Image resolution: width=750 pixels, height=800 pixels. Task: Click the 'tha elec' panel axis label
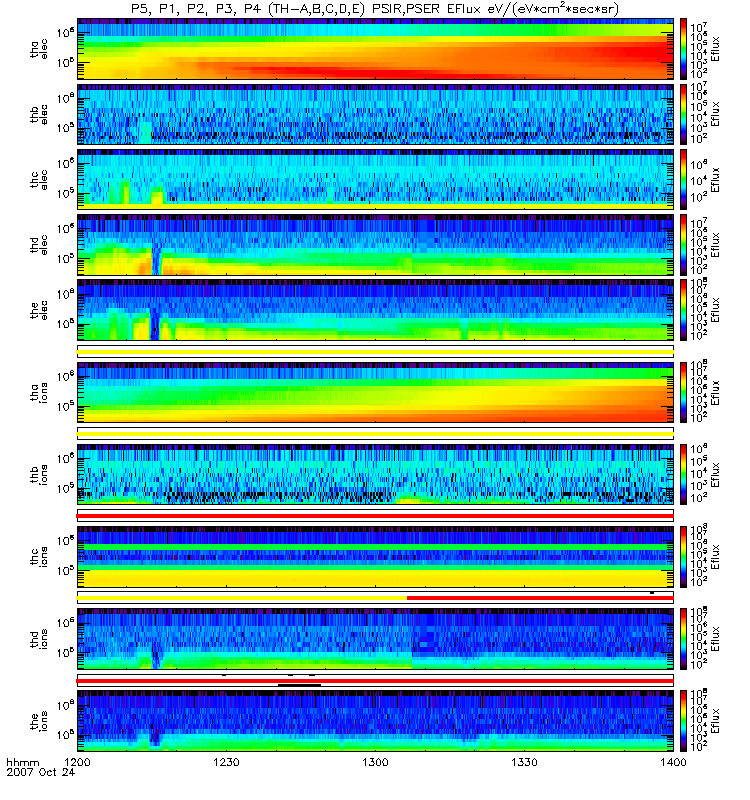click(39, 49)
